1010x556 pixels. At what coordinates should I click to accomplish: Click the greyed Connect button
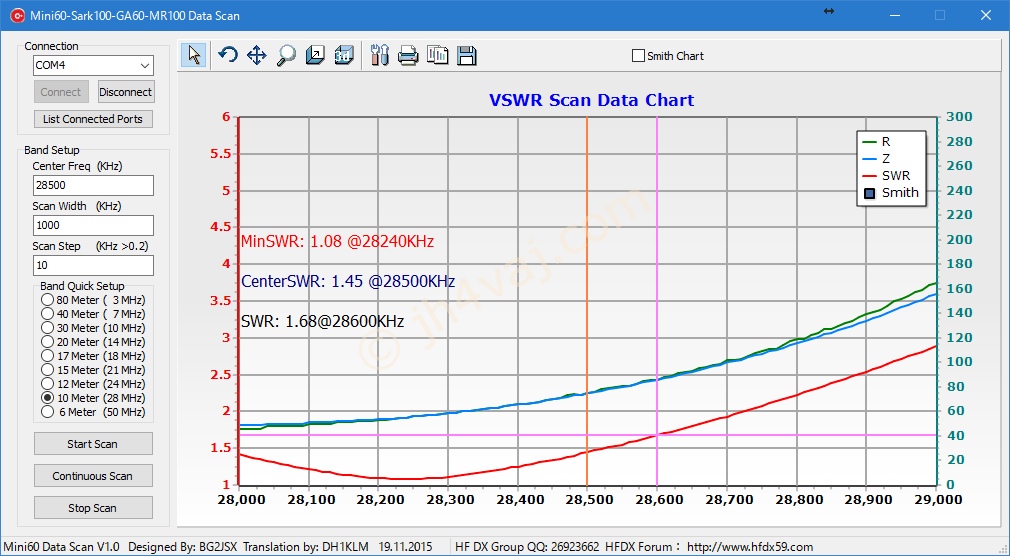click(x=61, y=92)
